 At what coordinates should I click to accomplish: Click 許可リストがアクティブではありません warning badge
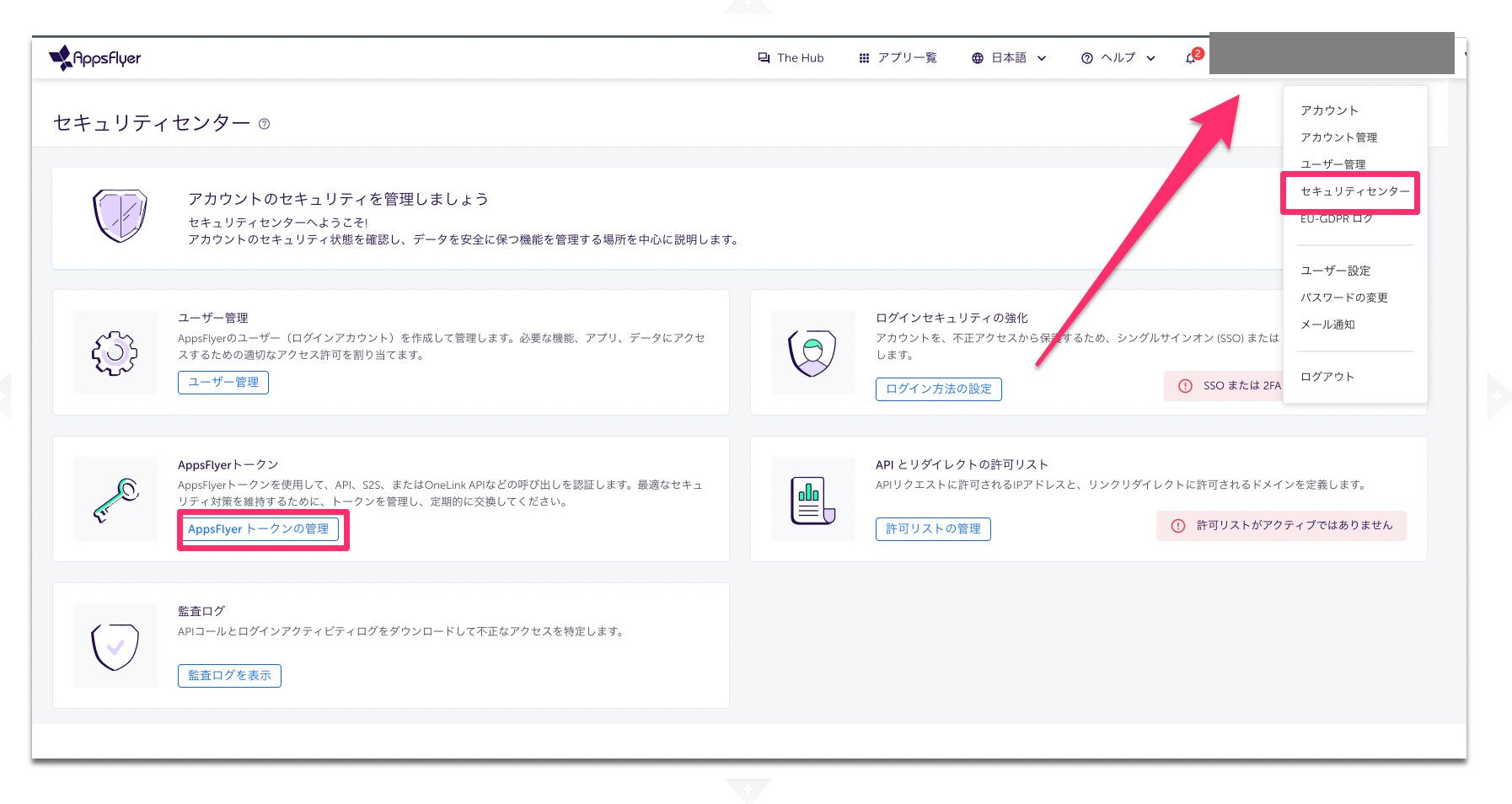1281,526
